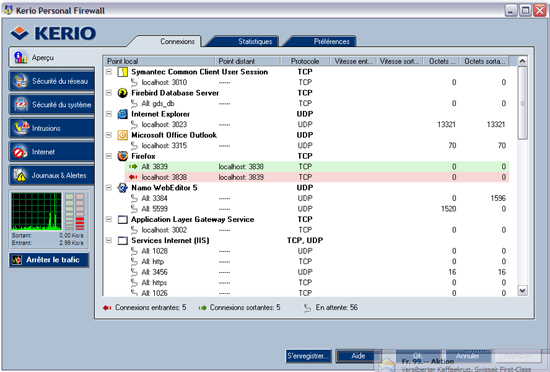Click the Annuler button

tap(468, 356)
